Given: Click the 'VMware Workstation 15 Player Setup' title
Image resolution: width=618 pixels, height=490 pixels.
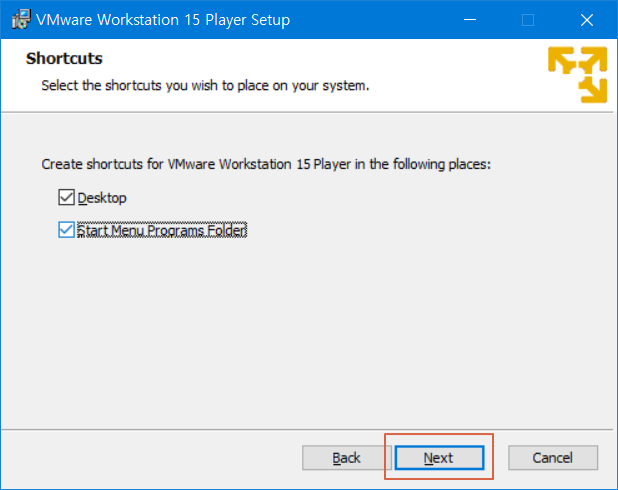Looking at the screenshot, I should click(x=163, y=20).
